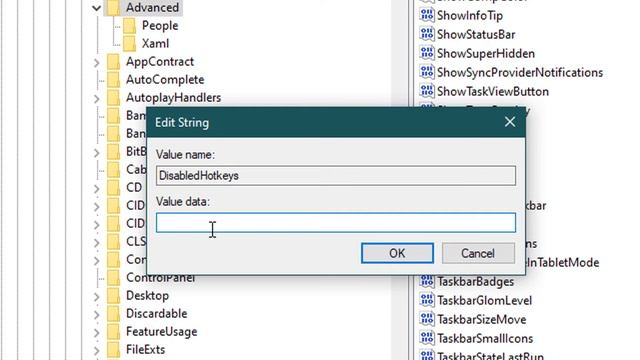The height and width of the screenshot is (360, 640).
Task: Select the TaskbarSmallIcons value name
Action: tap(485, 338)
